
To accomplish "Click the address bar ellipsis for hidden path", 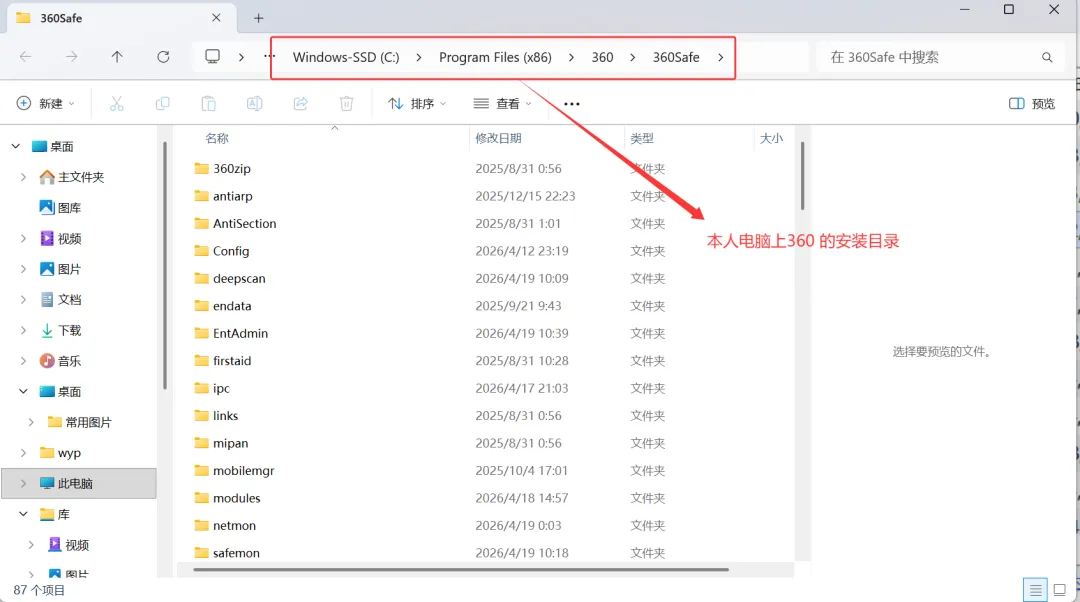I will [269, 56].
